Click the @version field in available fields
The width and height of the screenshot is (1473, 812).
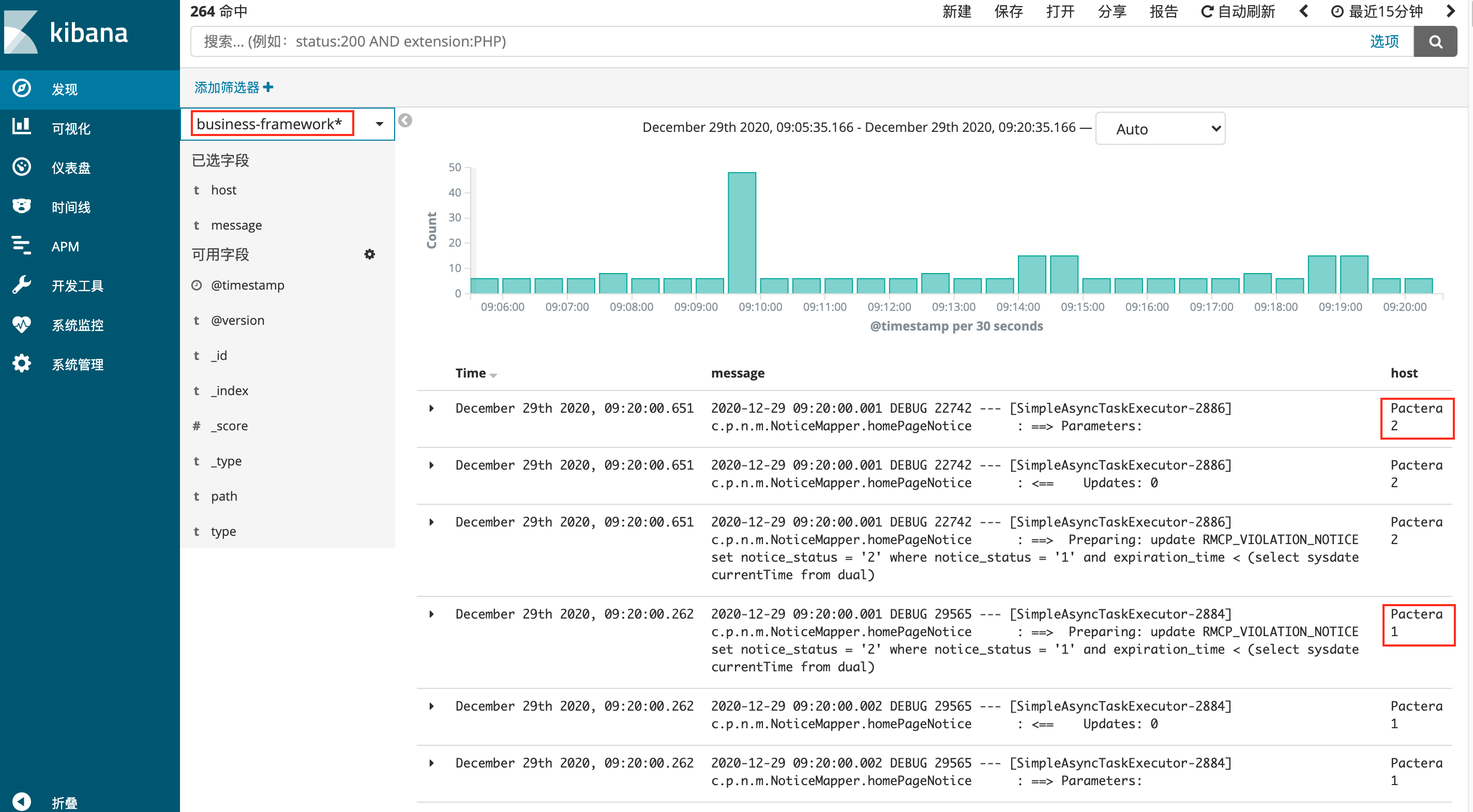[x=237, y=320]
